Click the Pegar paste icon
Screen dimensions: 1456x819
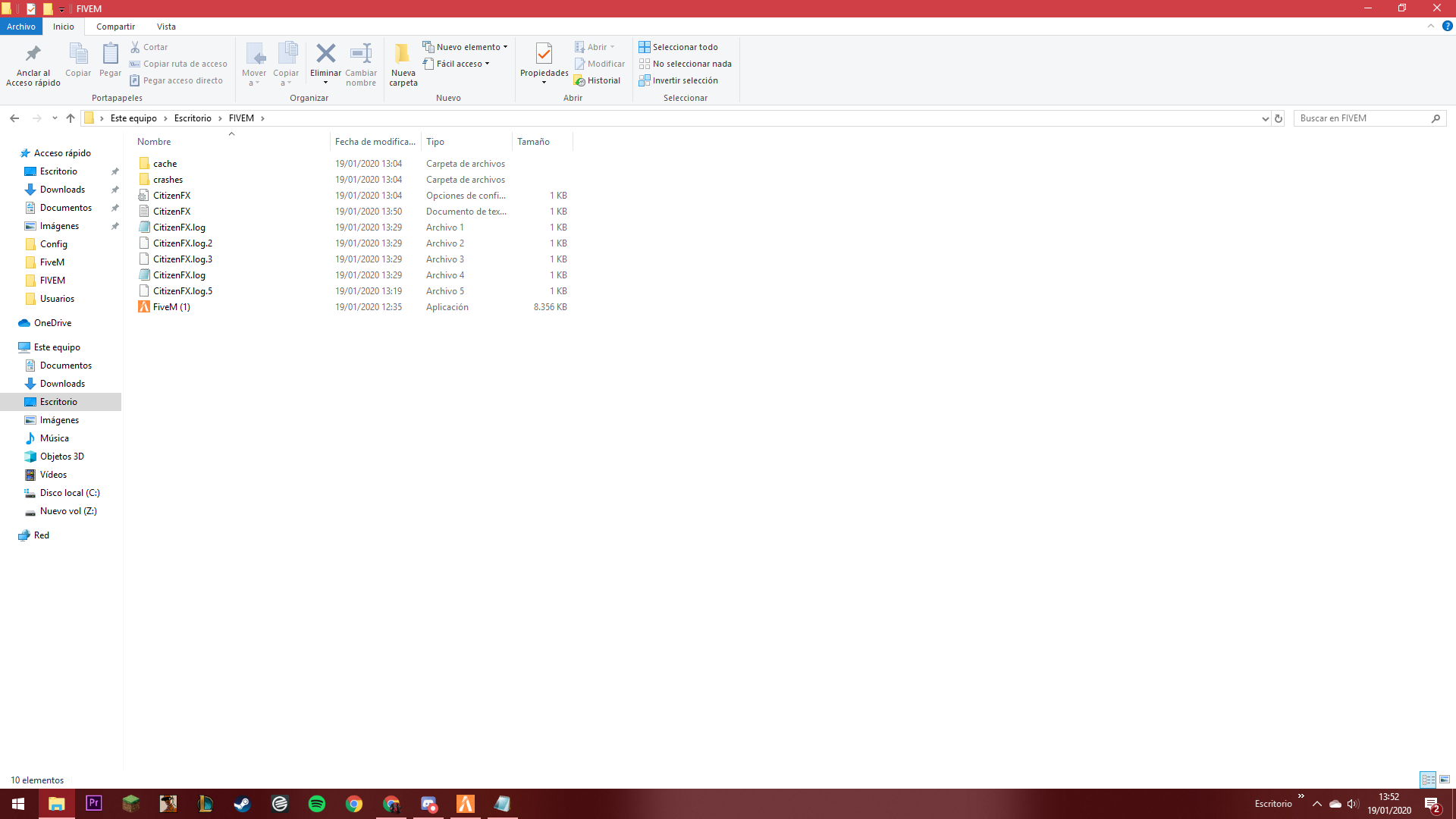(x=110, y=54)
